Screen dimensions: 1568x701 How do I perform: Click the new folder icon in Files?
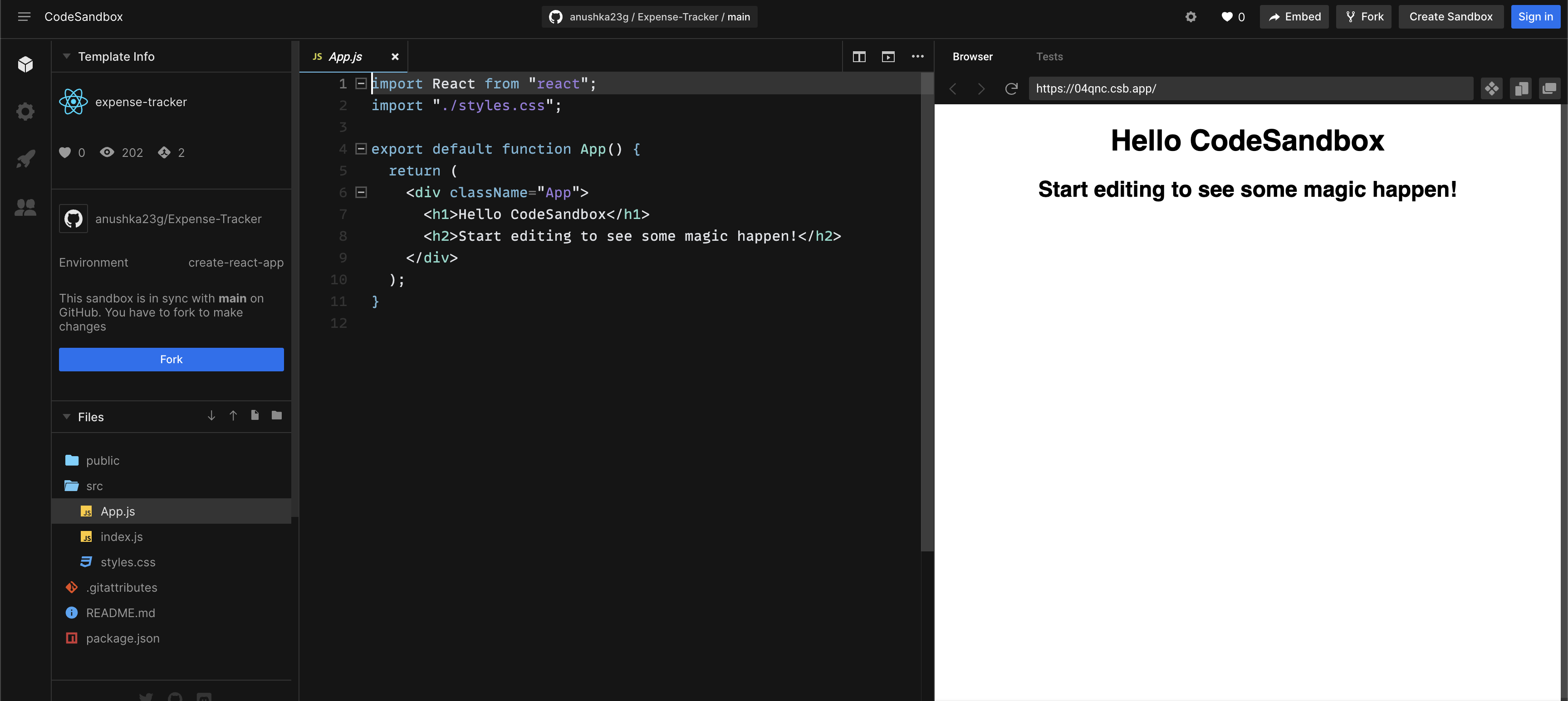[276, 415]
